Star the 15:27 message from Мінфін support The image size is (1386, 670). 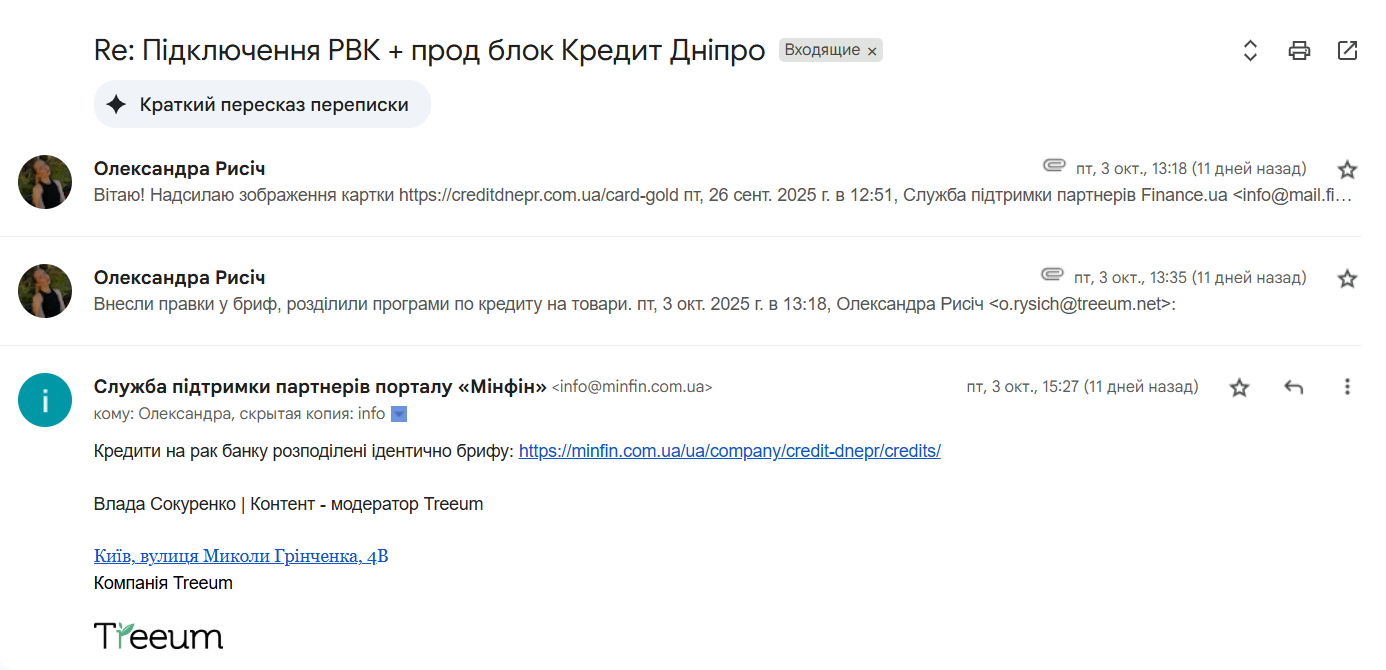point(1239,387)
